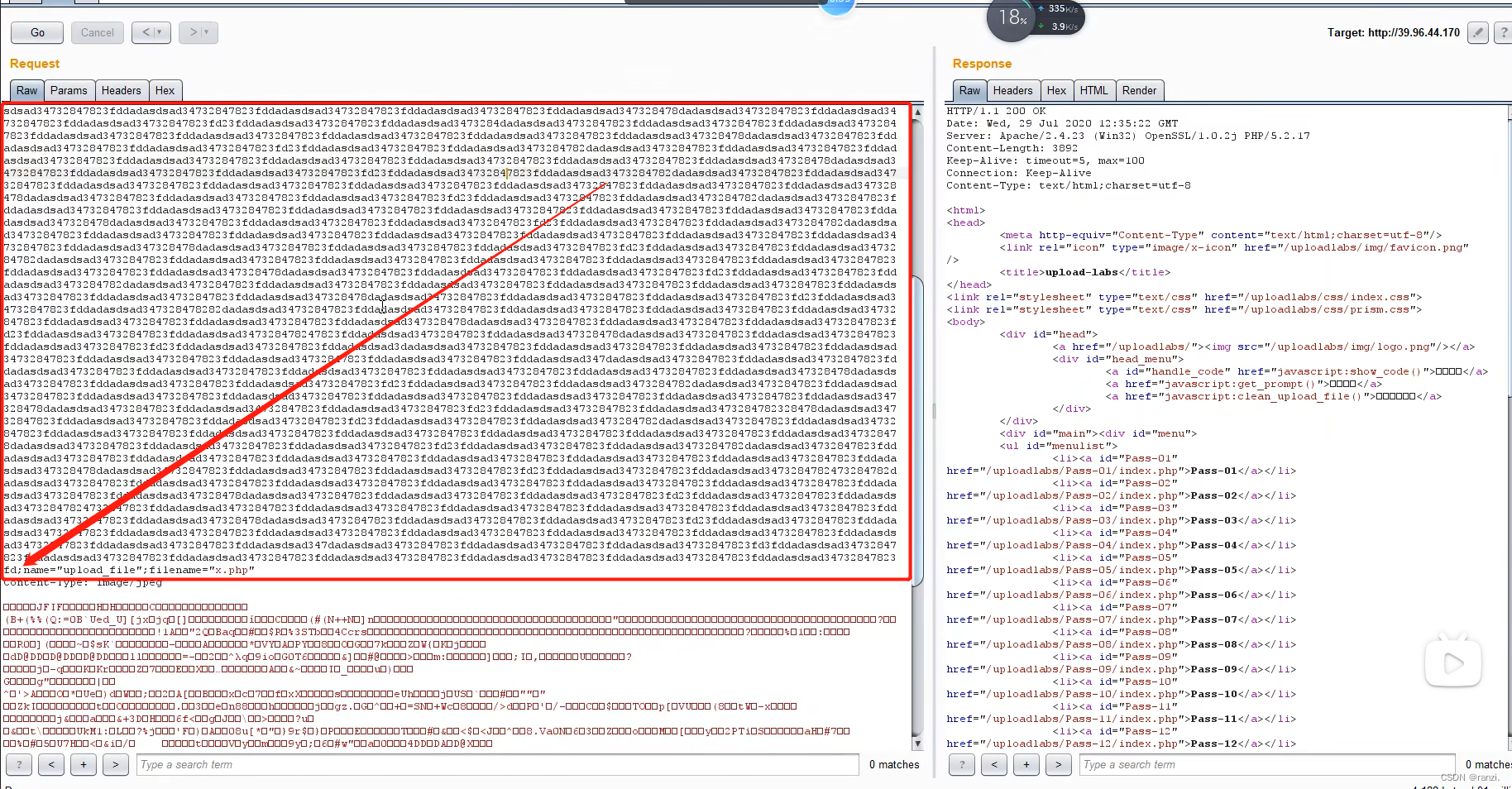
Task: Click request scrollbar up arrow
Action: (x=917, y=111)
